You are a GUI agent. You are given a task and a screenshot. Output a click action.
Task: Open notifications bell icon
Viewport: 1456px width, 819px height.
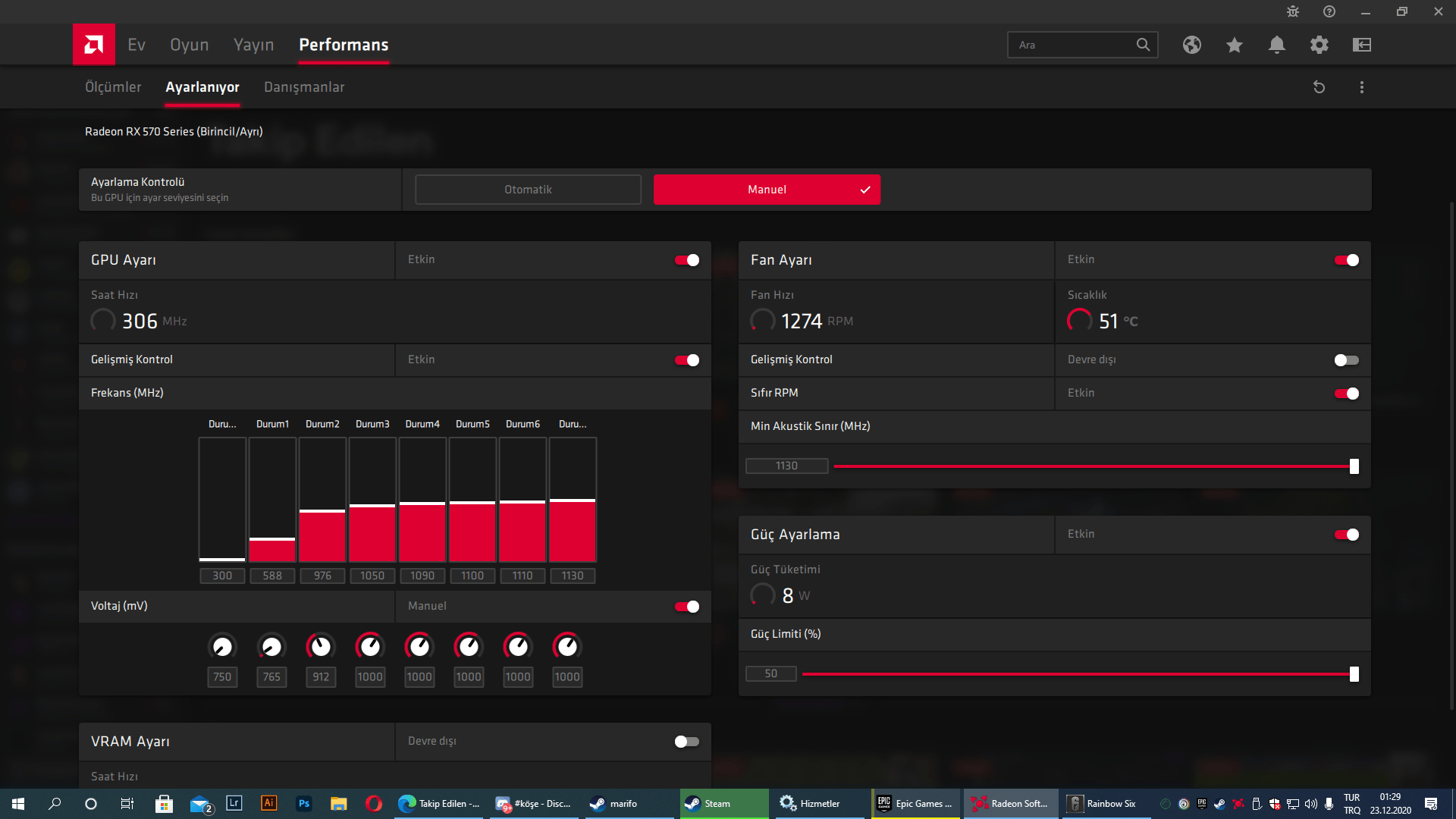coord(1276,45)
